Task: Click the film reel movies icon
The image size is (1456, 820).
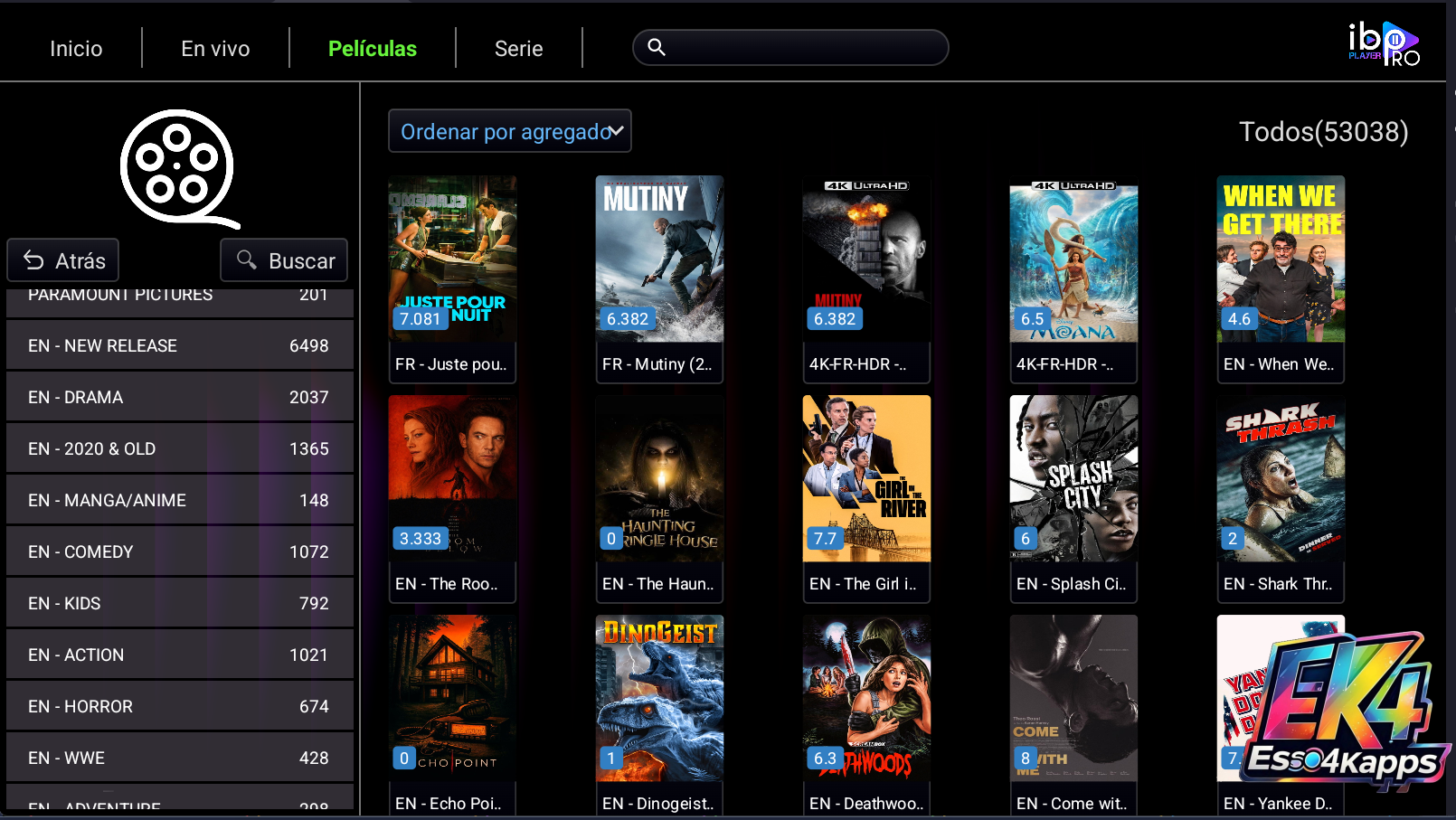Action: pos(180,168)
